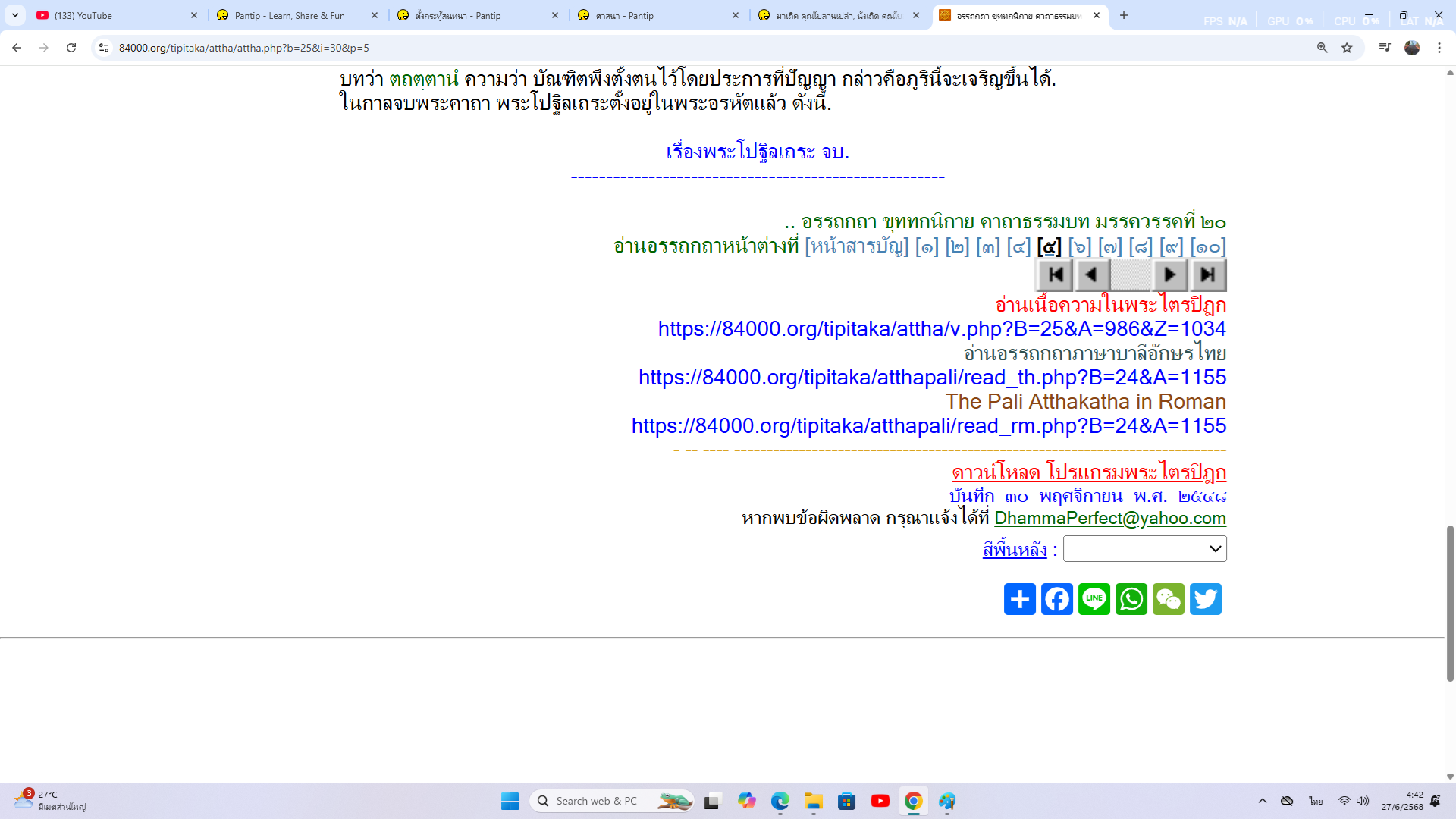The height and width of the screenshot is (819, 1456).
Task: Switch to Pantip - Learn, Share & Fun tab
Action: (x=297, y=15)
